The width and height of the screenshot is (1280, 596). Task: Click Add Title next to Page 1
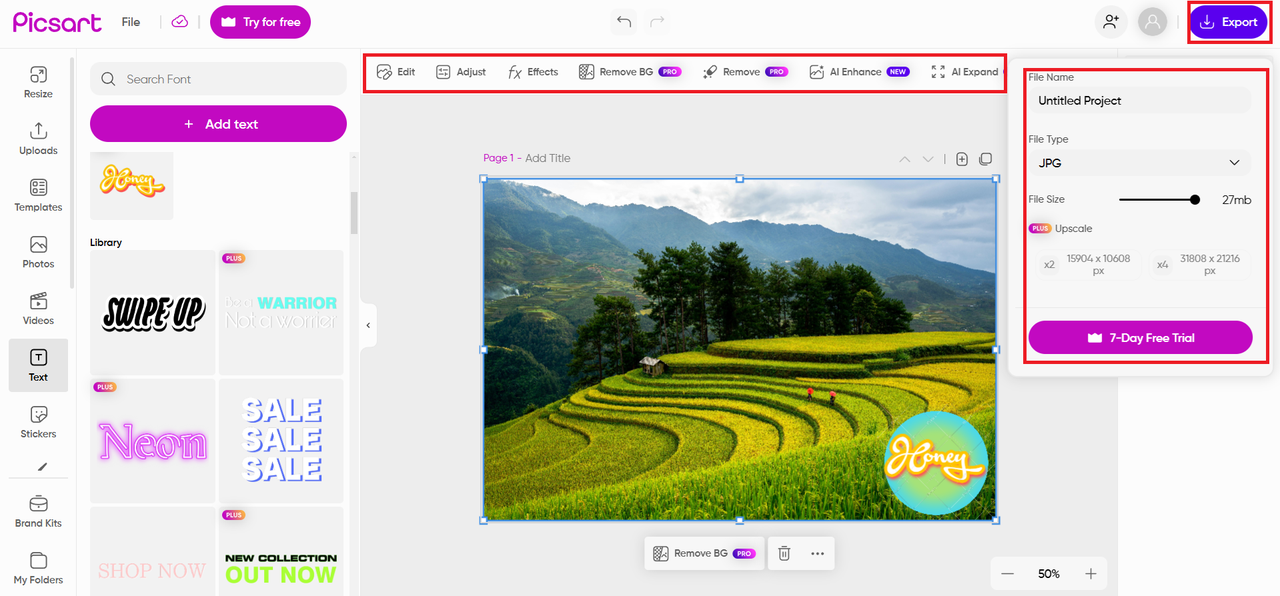(x=547, y=158)
